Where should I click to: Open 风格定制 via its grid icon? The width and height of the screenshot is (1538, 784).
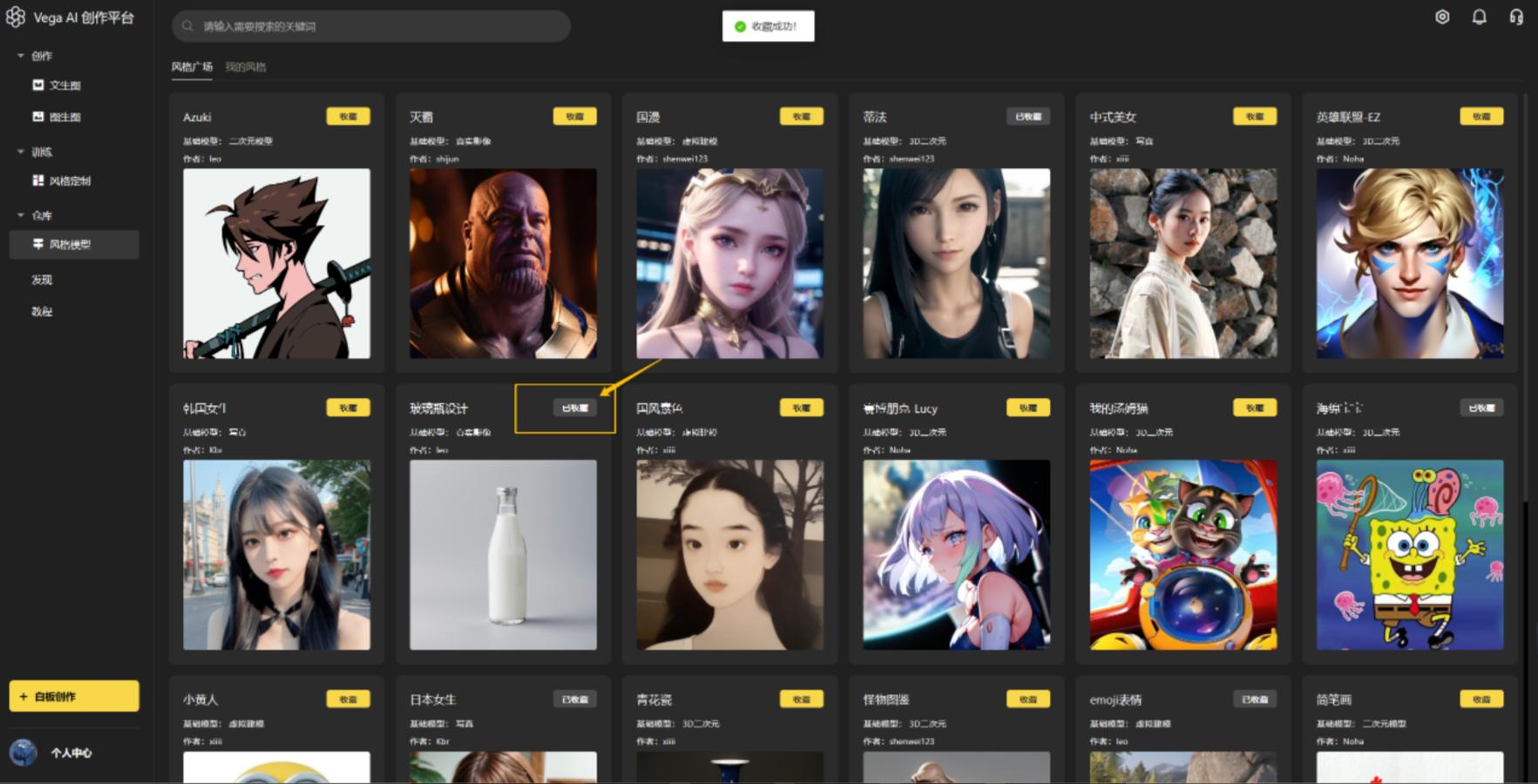38,180
